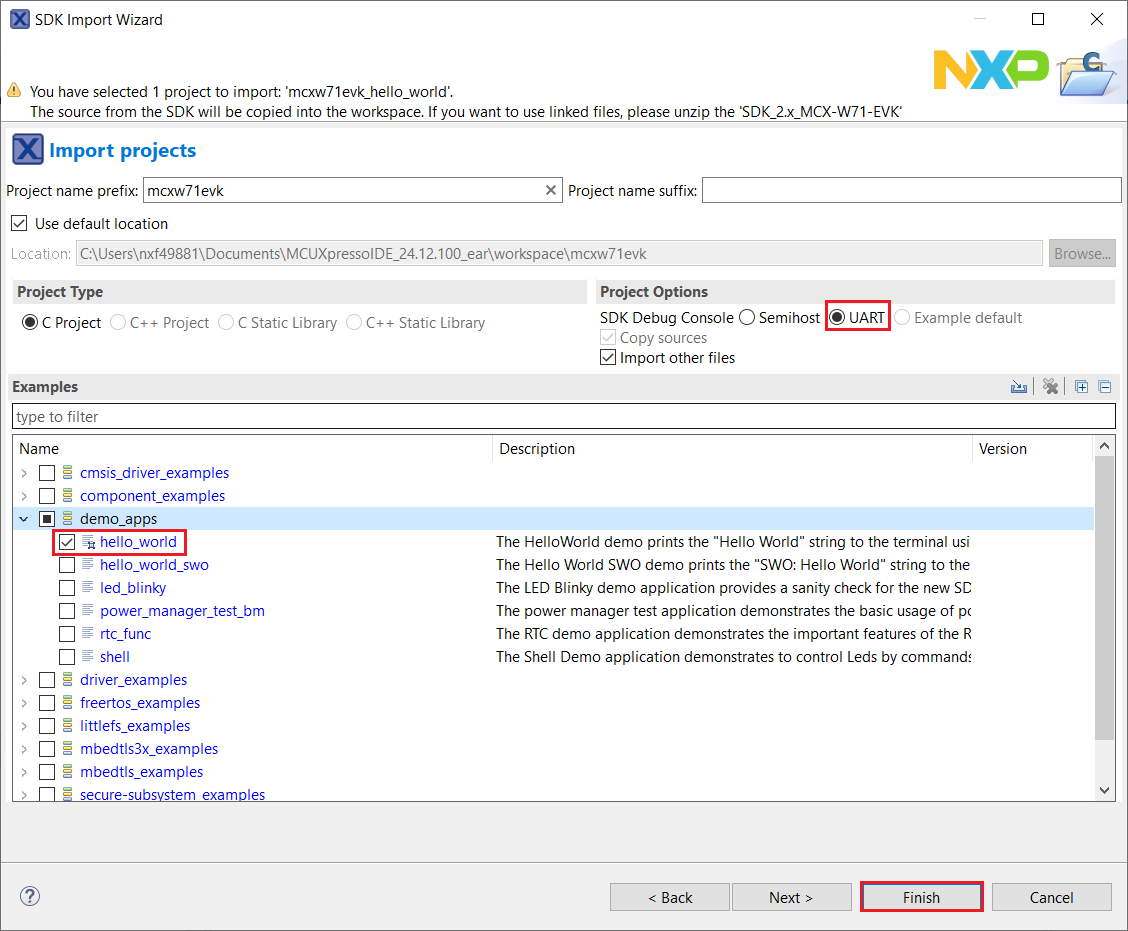Expand the driver_examples tree node
The height and width of the screenshot is (931, 1128).
click(x=24, y=680)
